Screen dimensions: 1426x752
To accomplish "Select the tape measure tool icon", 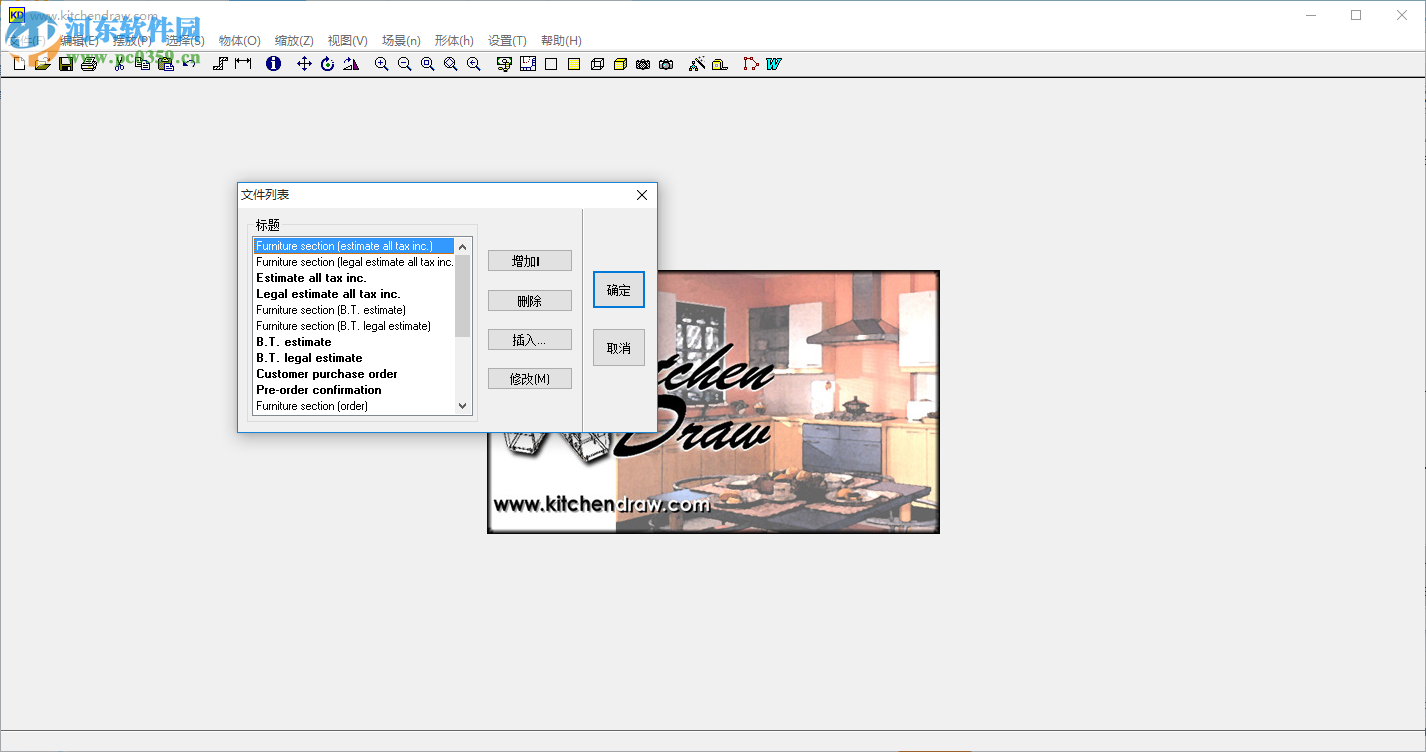I will point(720,64).
